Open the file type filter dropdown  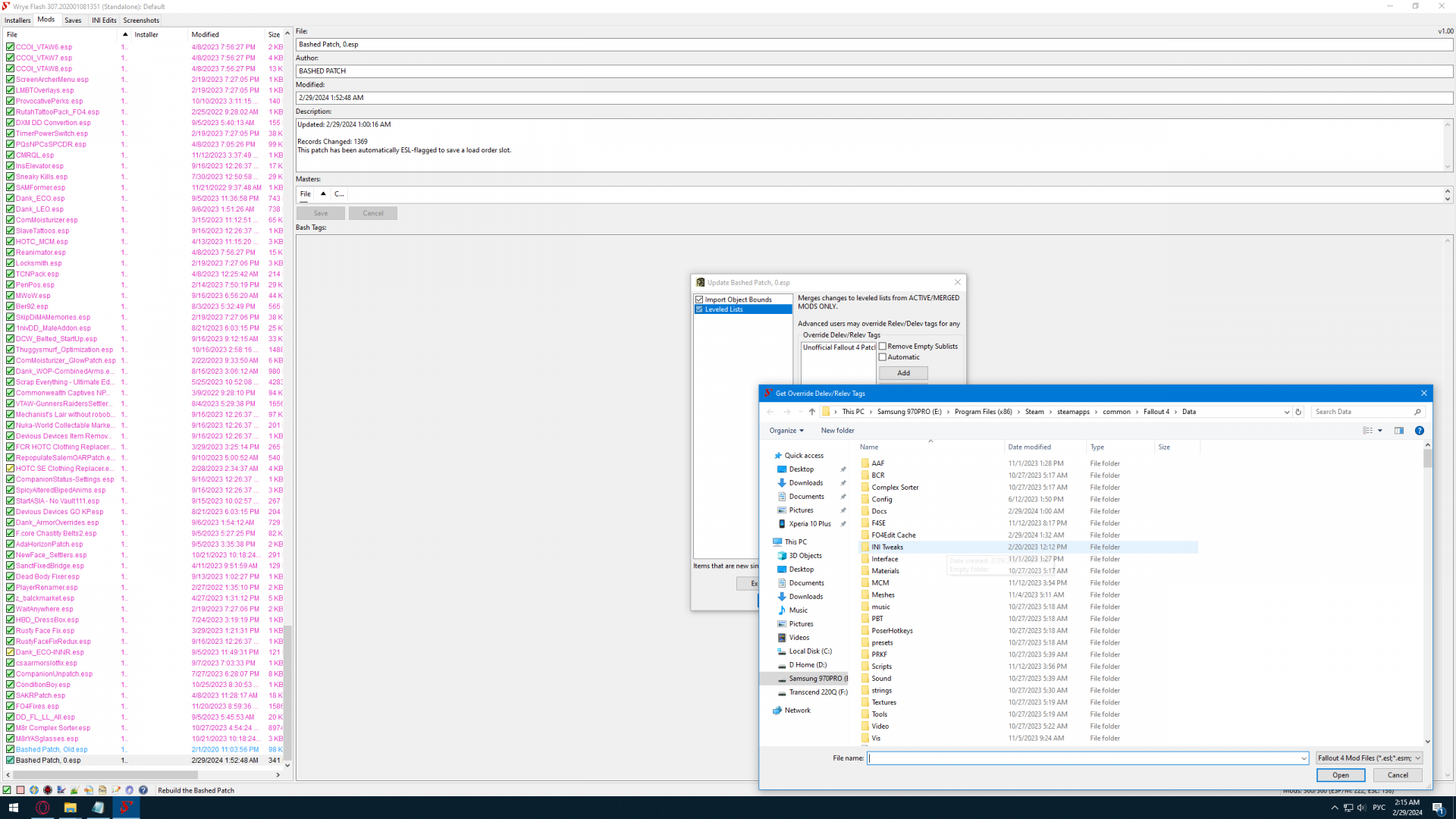coord(1369,758)
